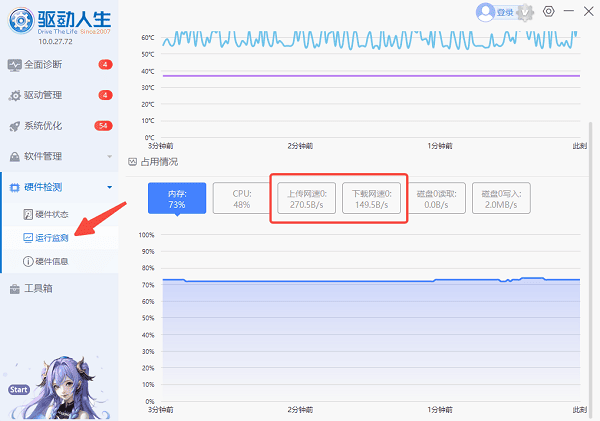Click the version number 10.0.27.72
Image resolution: width=600 pixels, height=421 pixels.
pos(55,42)
